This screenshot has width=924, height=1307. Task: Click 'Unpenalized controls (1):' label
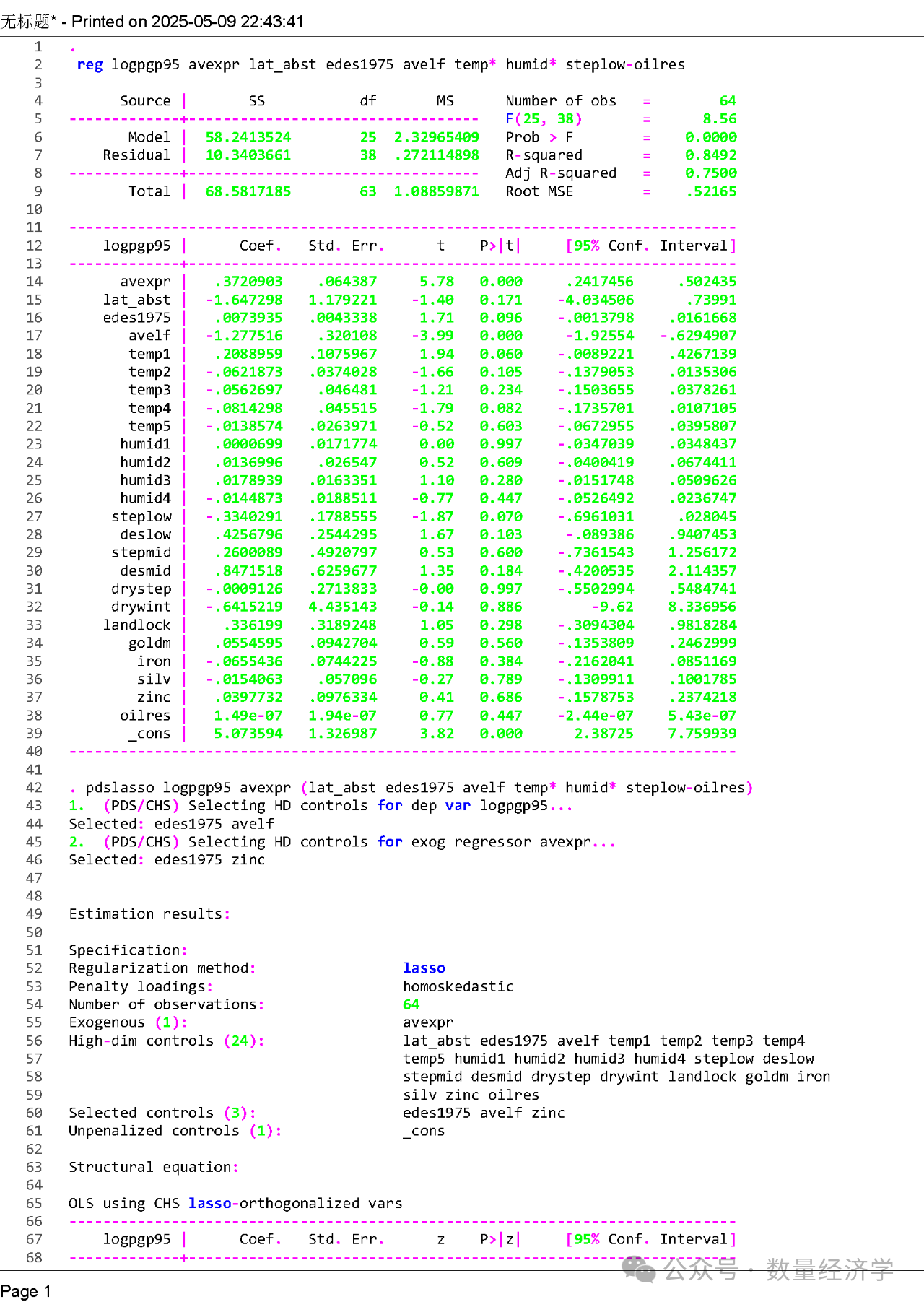click(175, 1131)
